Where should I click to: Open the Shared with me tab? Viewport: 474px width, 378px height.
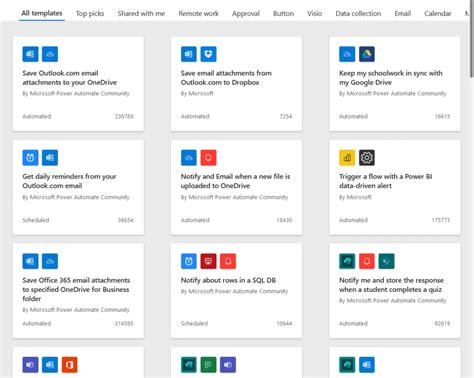point(141,14)
